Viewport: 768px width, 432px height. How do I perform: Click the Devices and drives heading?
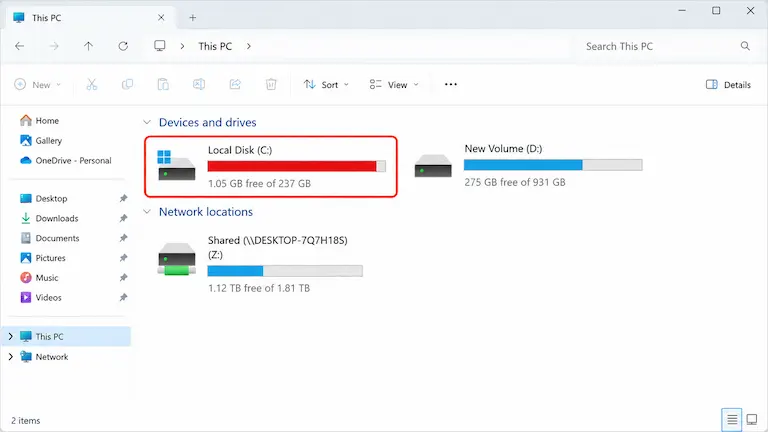(208, 122)
